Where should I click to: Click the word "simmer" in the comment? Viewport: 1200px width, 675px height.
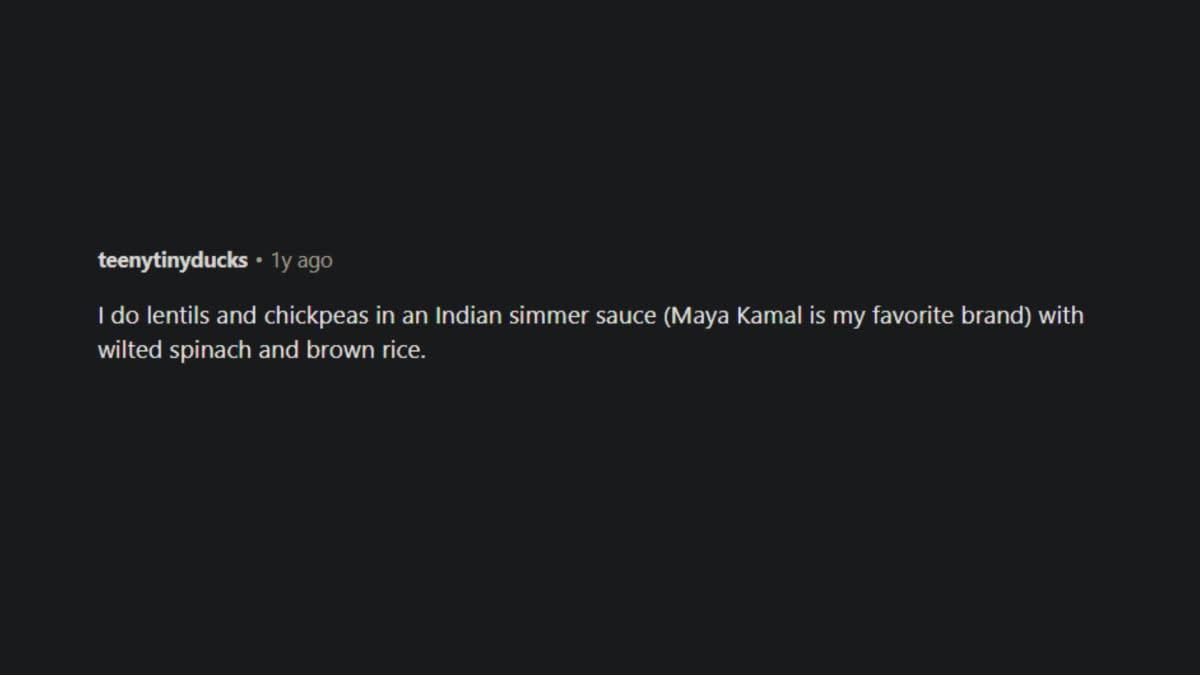(547, 317)
